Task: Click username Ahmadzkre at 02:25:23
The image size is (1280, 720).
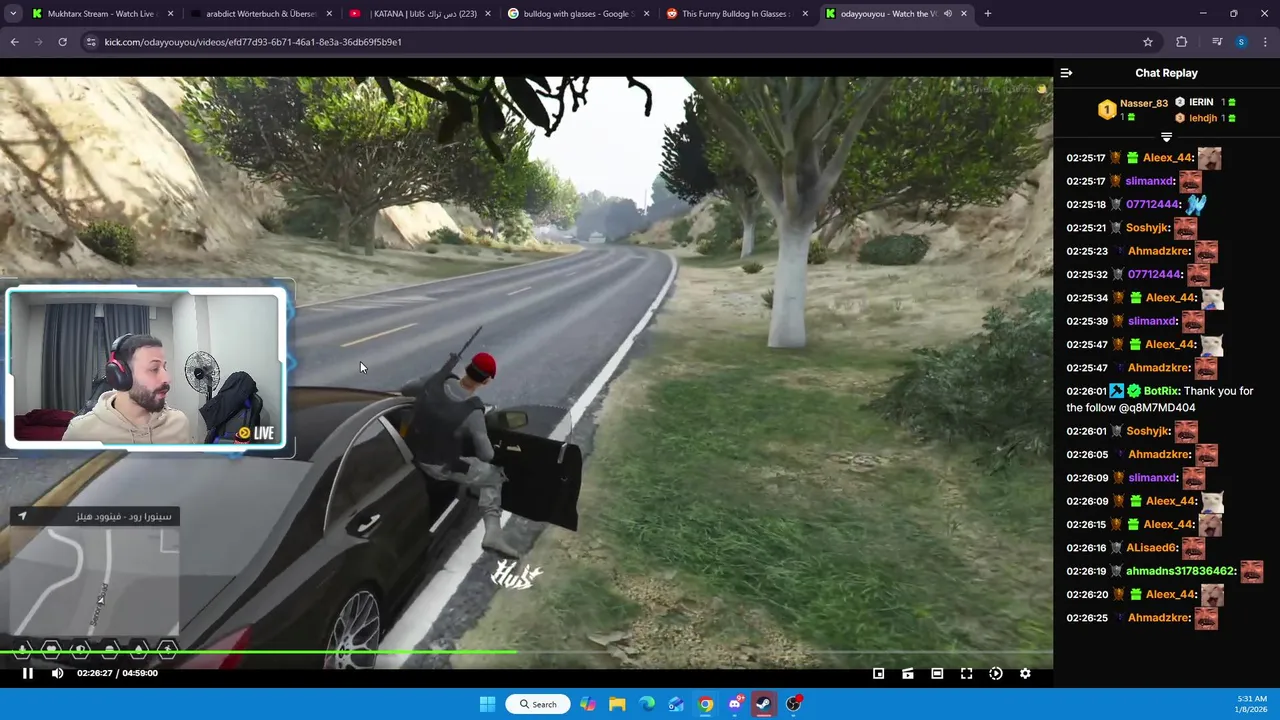Action: (1159, 251)
